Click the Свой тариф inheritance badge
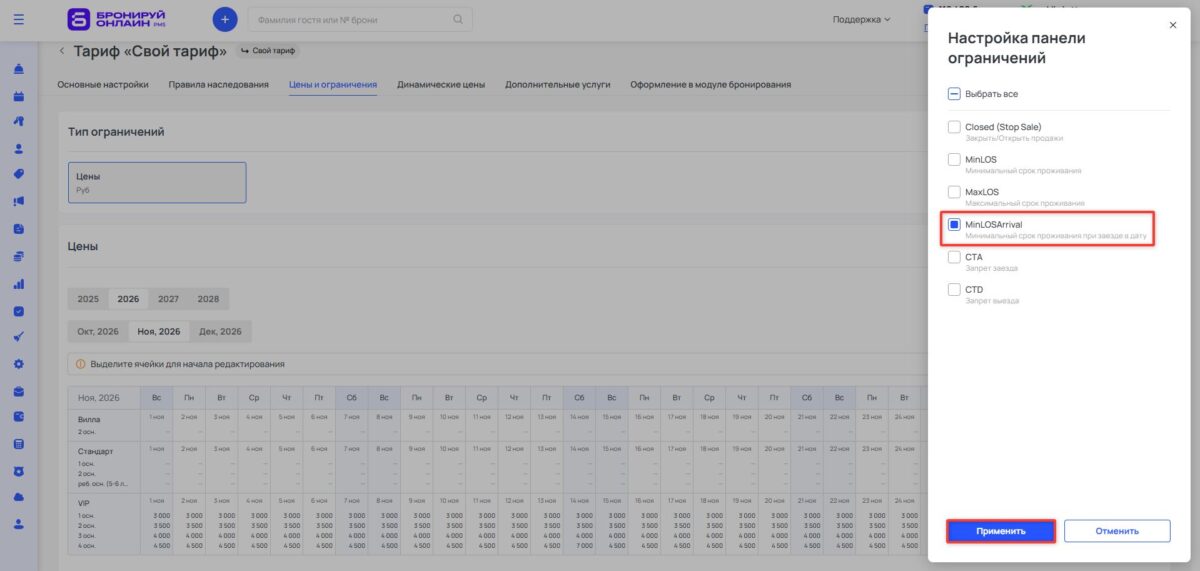Screen dimensions: 1200x571 click(x=269, y=50)
